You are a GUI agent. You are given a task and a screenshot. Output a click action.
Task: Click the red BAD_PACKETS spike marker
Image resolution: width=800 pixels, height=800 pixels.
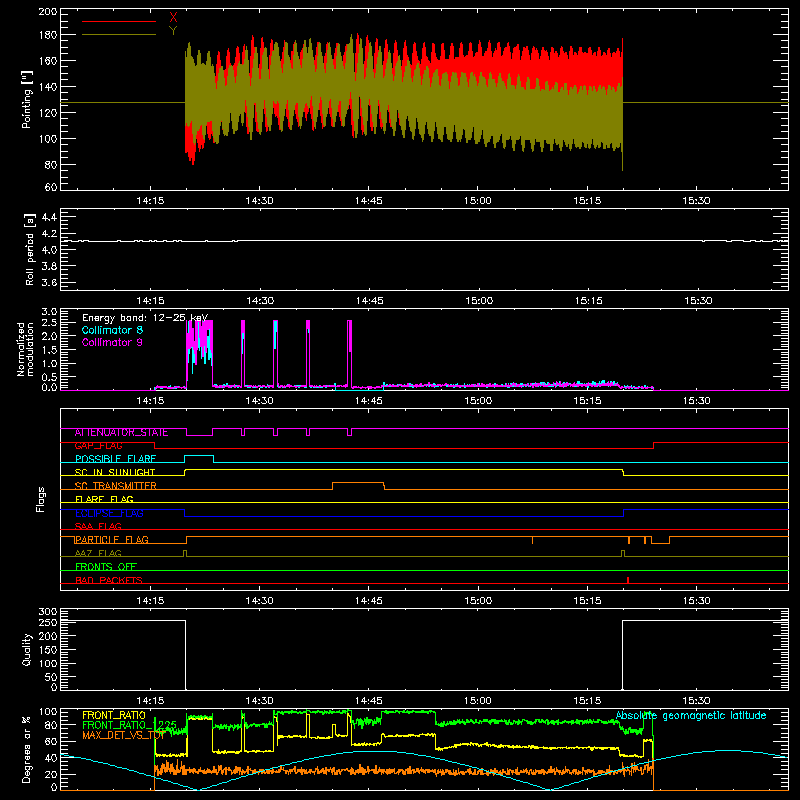coord(628,580)
